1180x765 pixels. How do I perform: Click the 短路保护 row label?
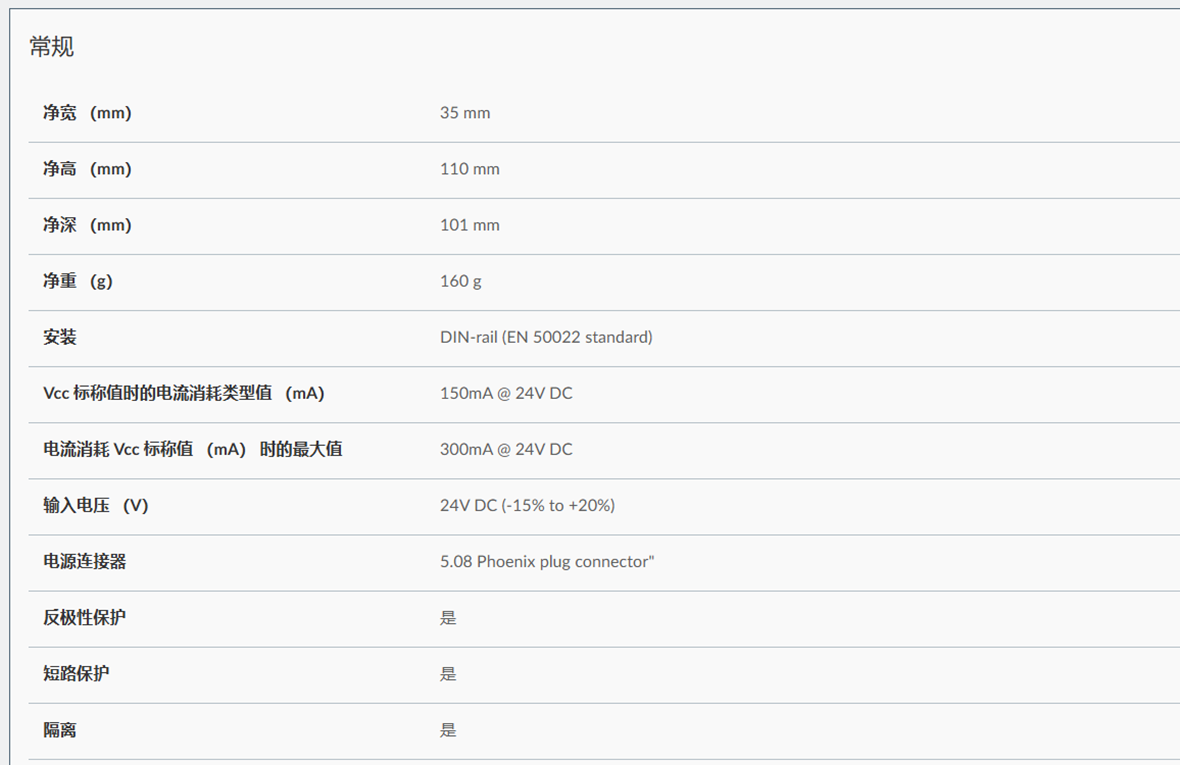click(x=76, y=673)
